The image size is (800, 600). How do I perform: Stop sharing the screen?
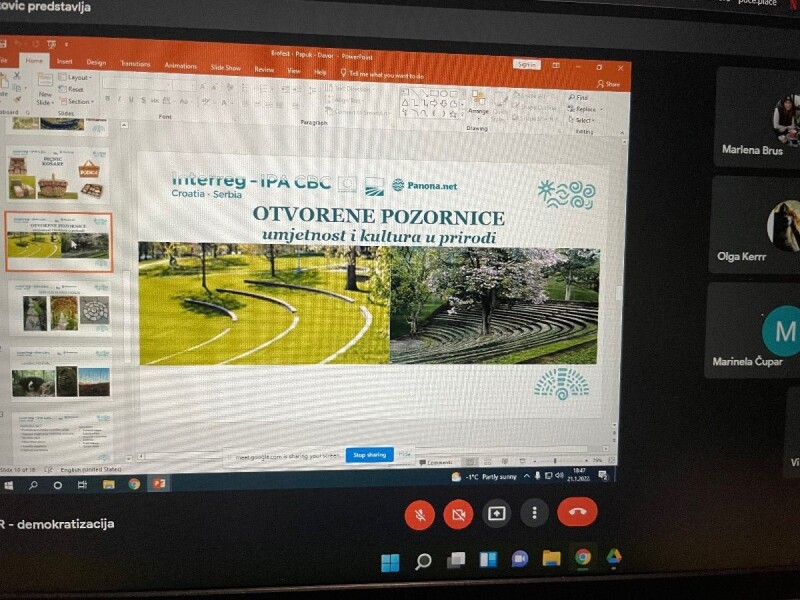click(369, 455)
